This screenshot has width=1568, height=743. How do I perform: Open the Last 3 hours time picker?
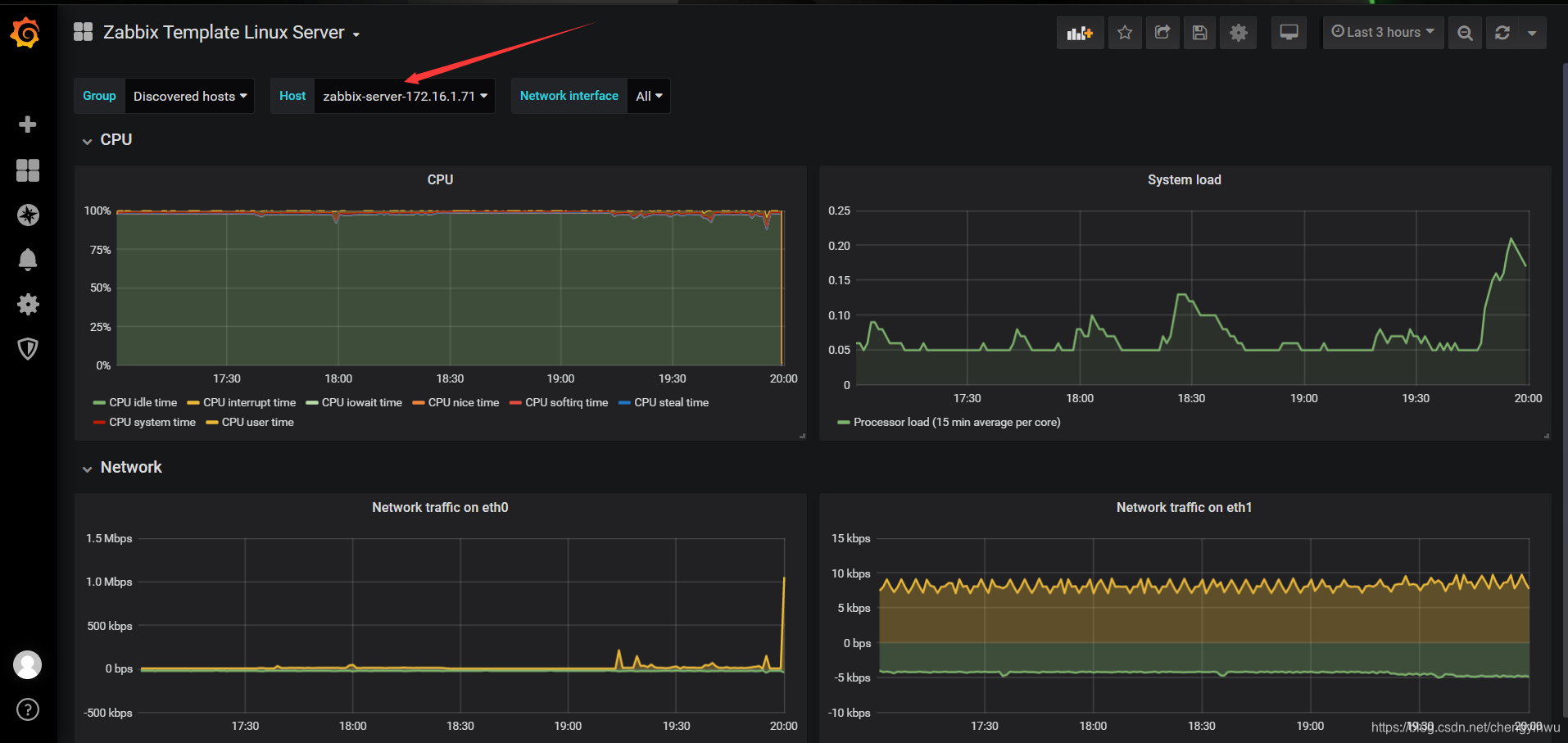[x=1383, y=33]
